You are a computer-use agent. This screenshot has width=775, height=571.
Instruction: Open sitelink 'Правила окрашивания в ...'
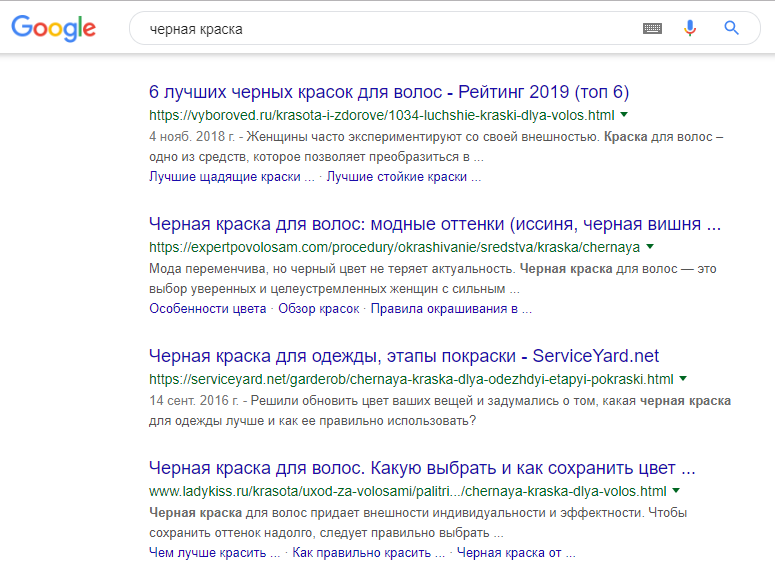point(451,309)
